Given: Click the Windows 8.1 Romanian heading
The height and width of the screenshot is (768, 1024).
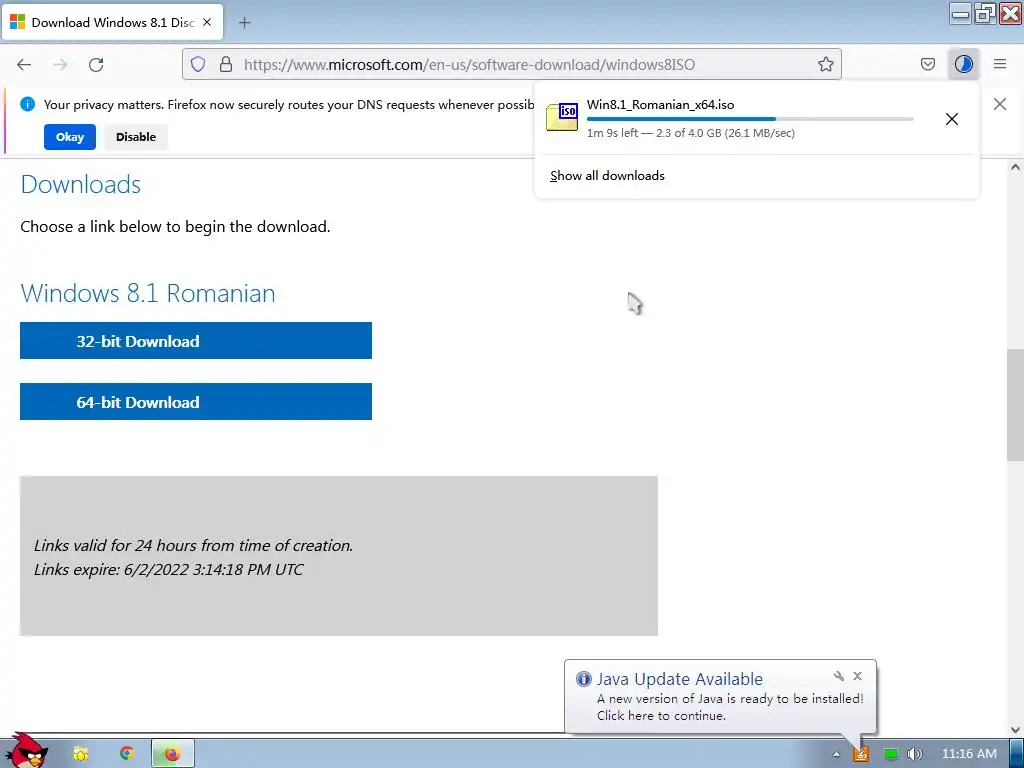Looking at the screenshot, I should click(x=148, y=293).
